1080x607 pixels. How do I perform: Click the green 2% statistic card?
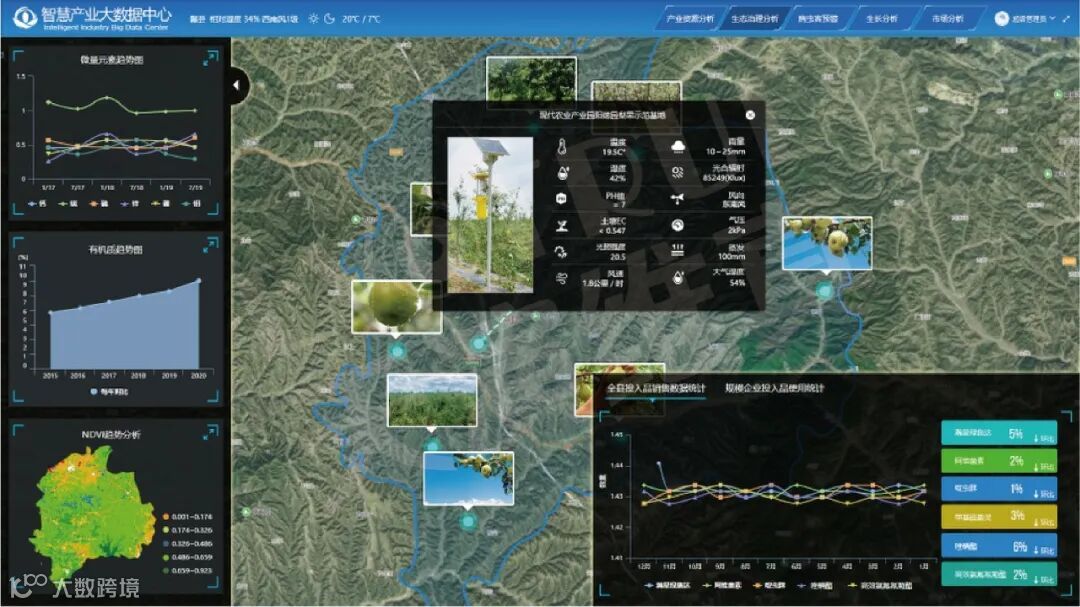click(x=999, y=461)
